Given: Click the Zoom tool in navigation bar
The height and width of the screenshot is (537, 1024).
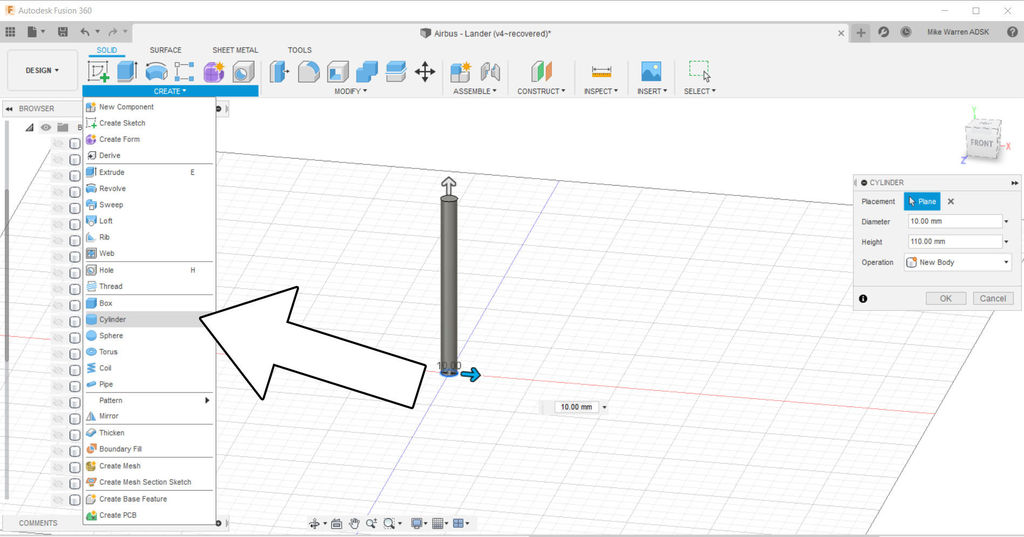Looking at the screenshot, I should [372, 523].
